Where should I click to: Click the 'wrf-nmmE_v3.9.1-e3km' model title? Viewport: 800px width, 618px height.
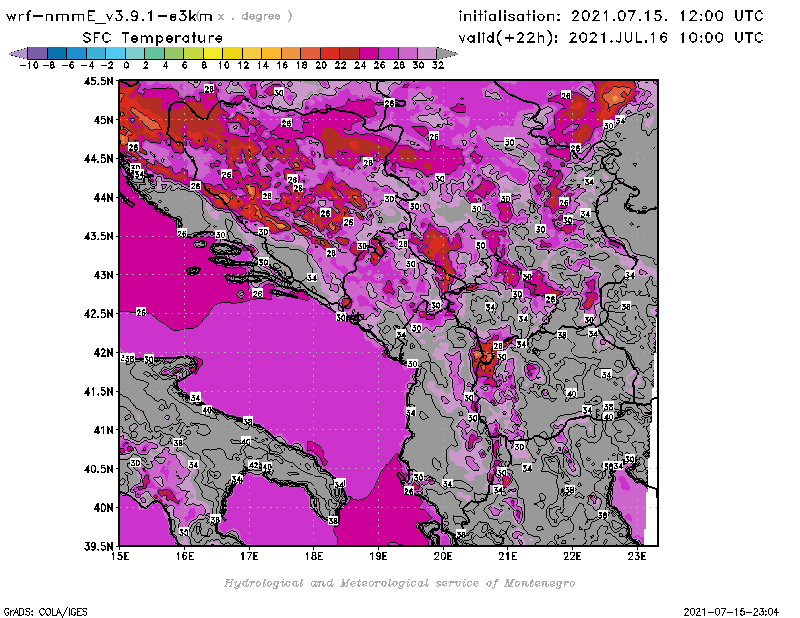109,16
